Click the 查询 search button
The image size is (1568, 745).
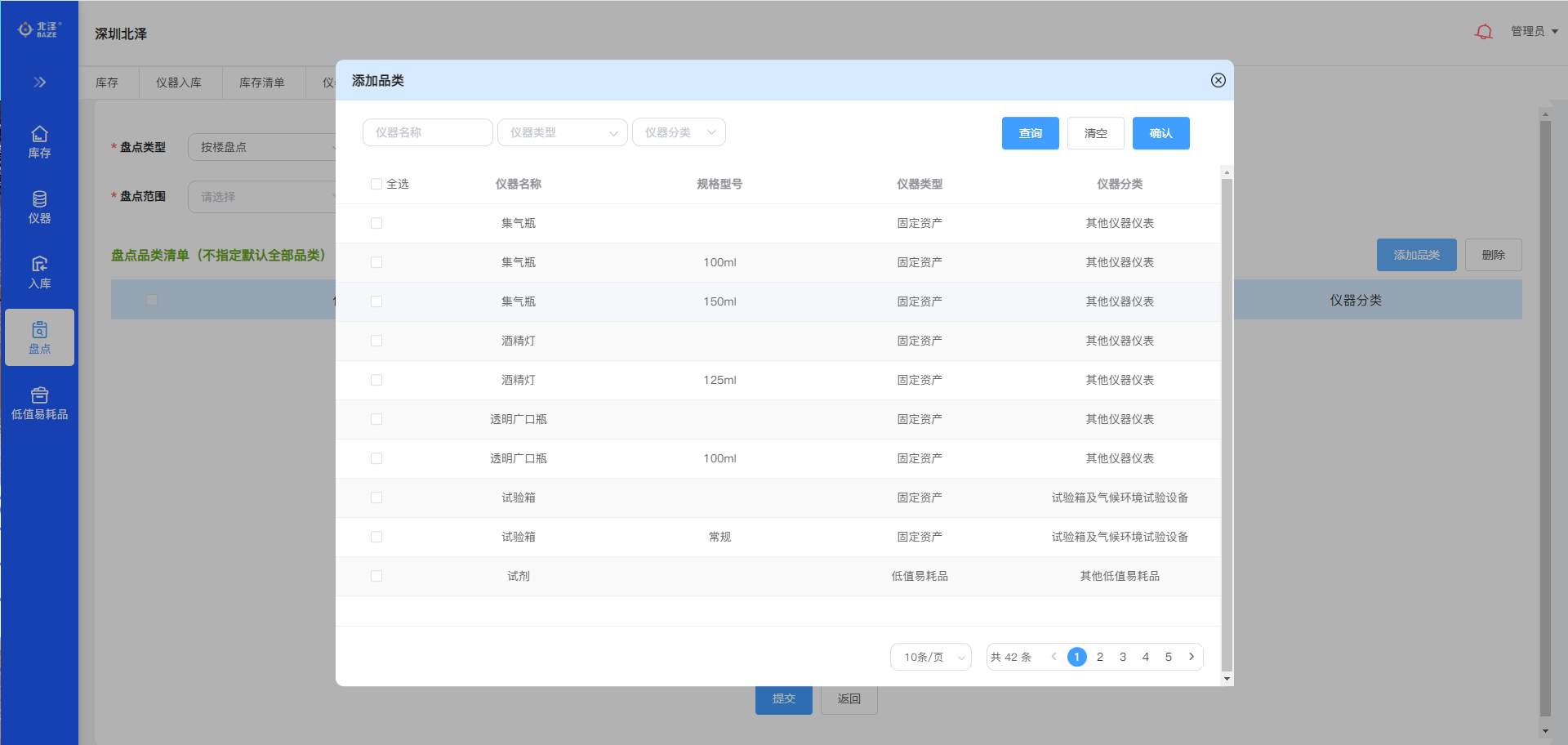[x=1030, y=133]
